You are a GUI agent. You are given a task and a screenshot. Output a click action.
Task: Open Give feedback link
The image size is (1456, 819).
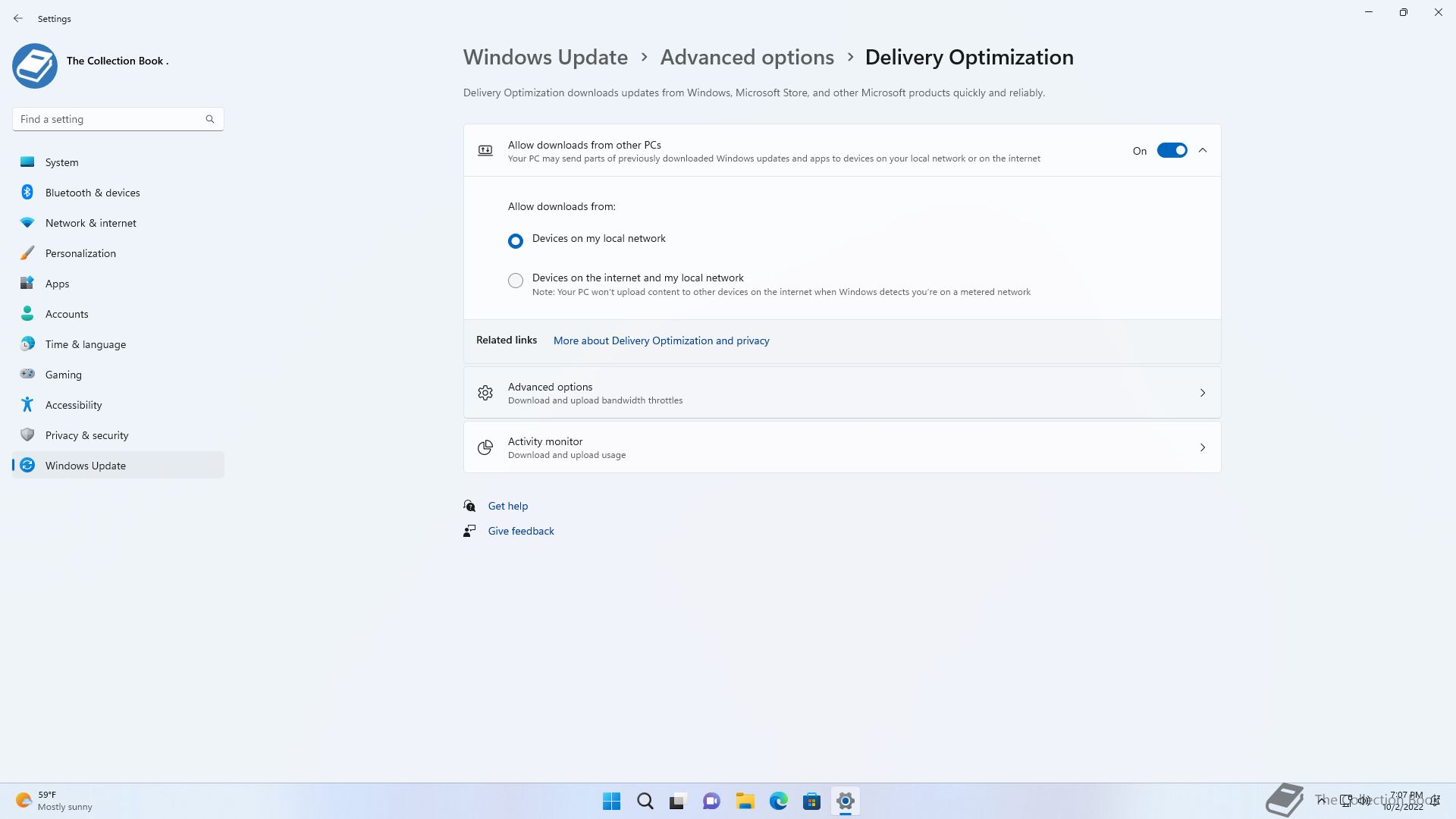pos(521,531)
